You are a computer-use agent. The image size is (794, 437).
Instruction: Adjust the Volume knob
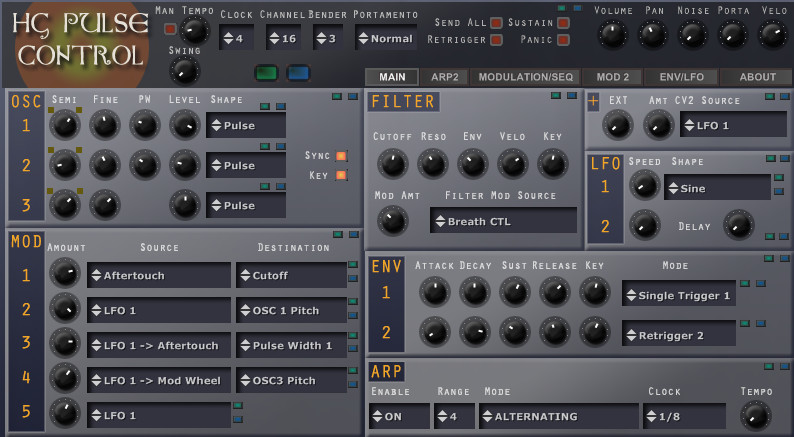click(x=613, y=34)
